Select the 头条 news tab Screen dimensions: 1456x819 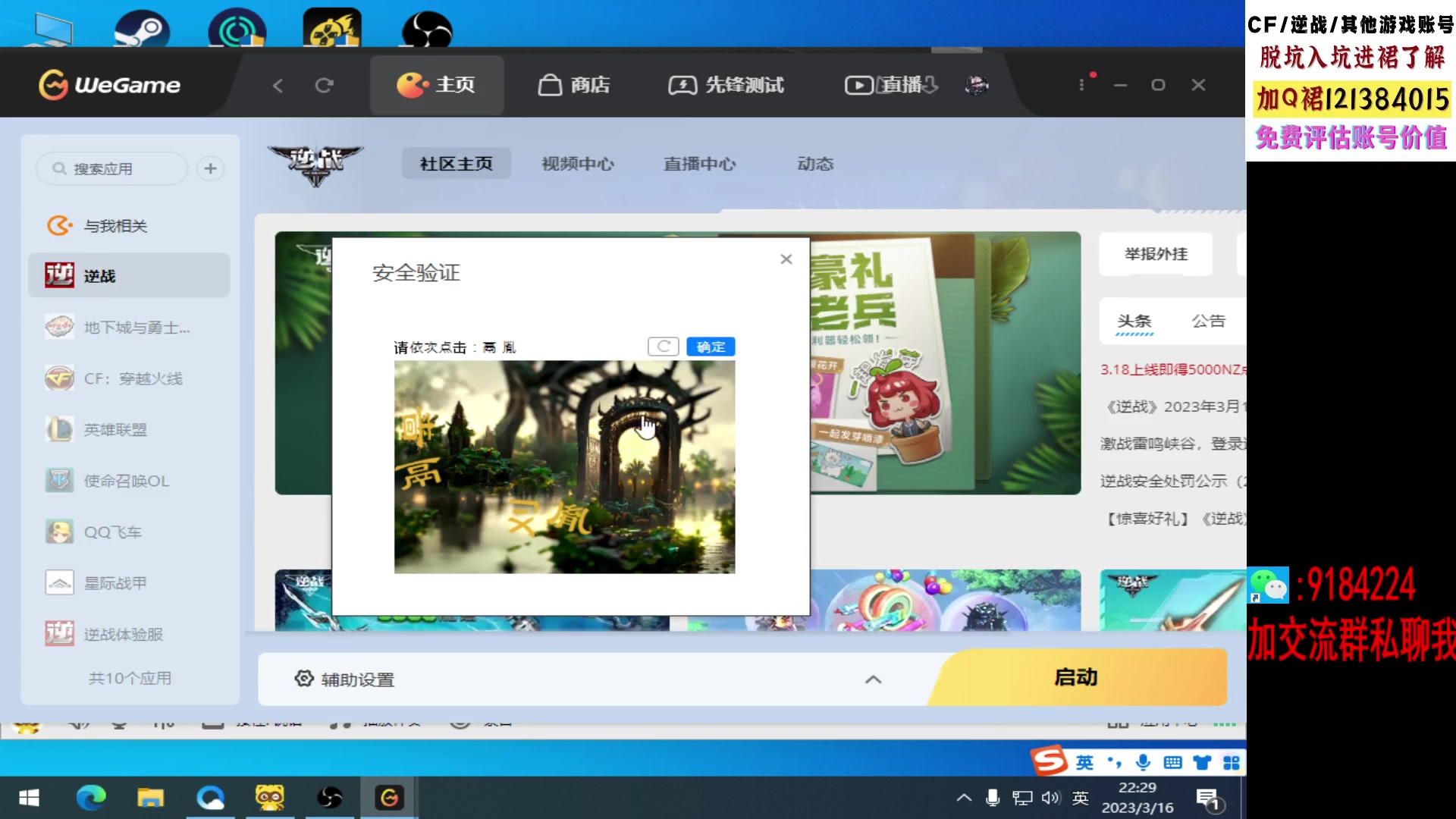pyautogui.click(x=1134, y=322)
